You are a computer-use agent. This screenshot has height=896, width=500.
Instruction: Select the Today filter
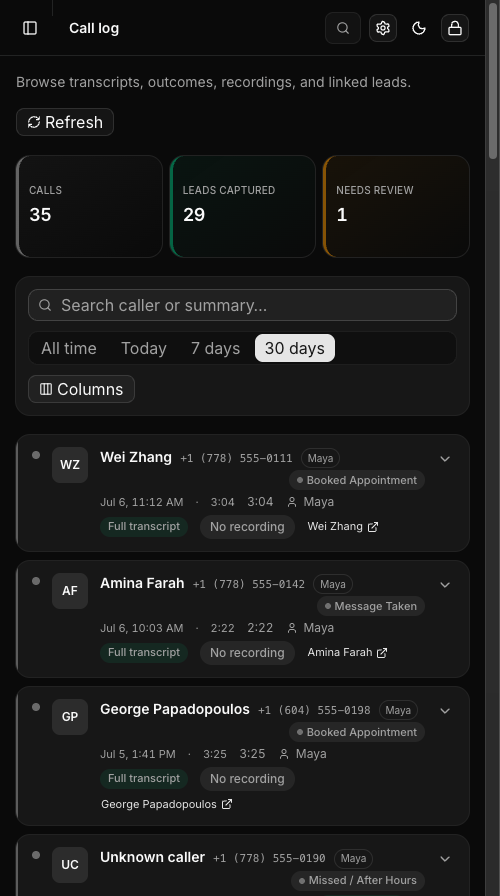tap(143, 348)
